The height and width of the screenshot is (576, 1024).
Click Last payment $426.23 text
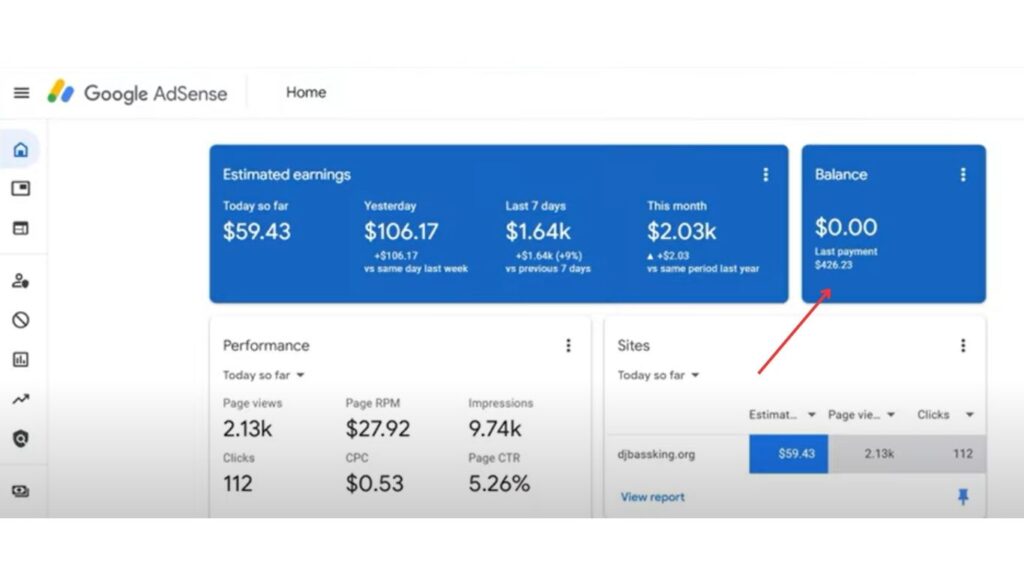(x=846, y=258)
